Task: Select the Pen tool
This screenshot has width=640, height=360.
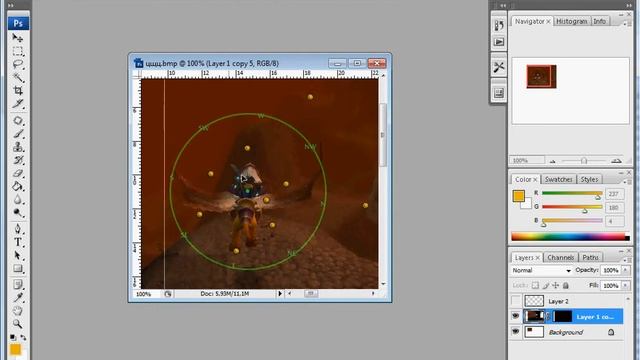Action: (18, 229)
